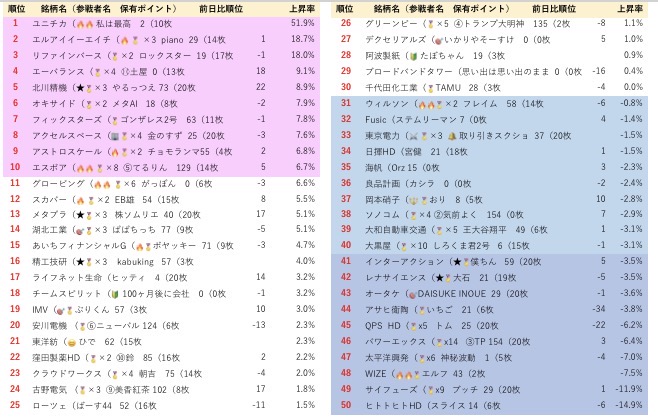Select the フィックスターズ entry
Viewport: 658px width, 417px height.
pyautogui.click(x=70, y=119)
